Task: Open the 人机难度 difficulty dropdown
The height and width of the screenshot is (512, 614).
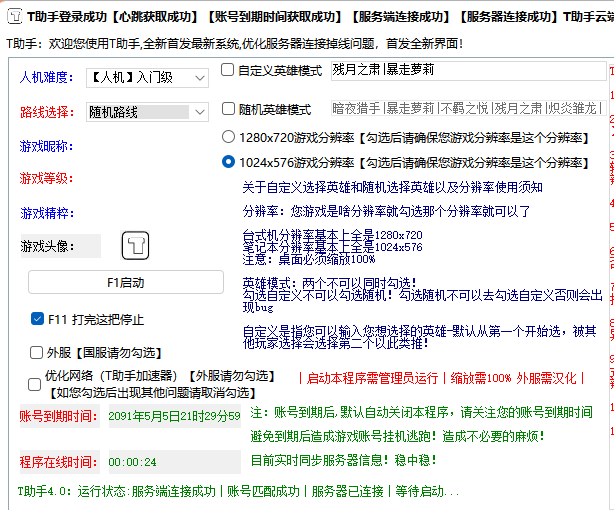Action: click(x=147, y=78)
